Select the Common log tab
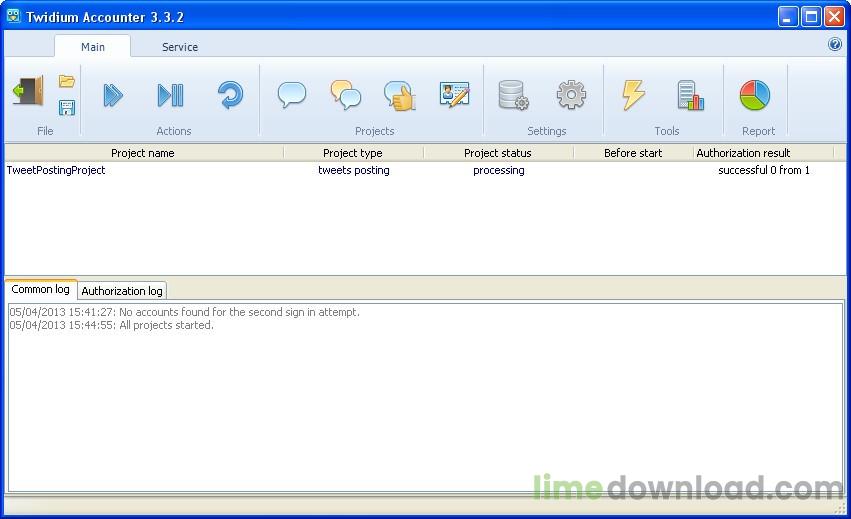The width and height of the screenshot is (851, 519). pyautogui.click(x=41, y=289)
